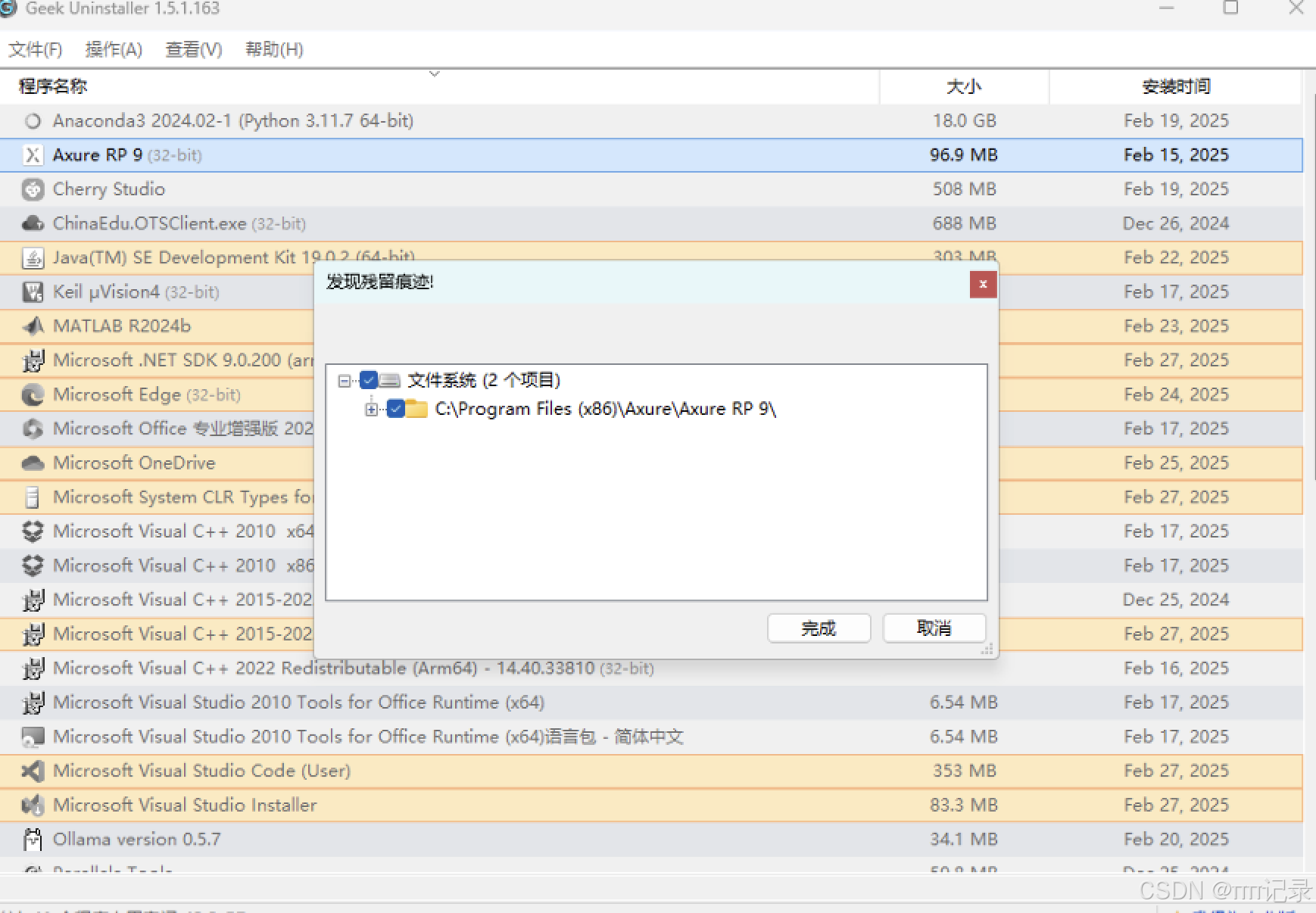This screenshot has height=913, width=1316.
Task: Click the Axure RP 9 program icon
Action: (x=33, y=155)
